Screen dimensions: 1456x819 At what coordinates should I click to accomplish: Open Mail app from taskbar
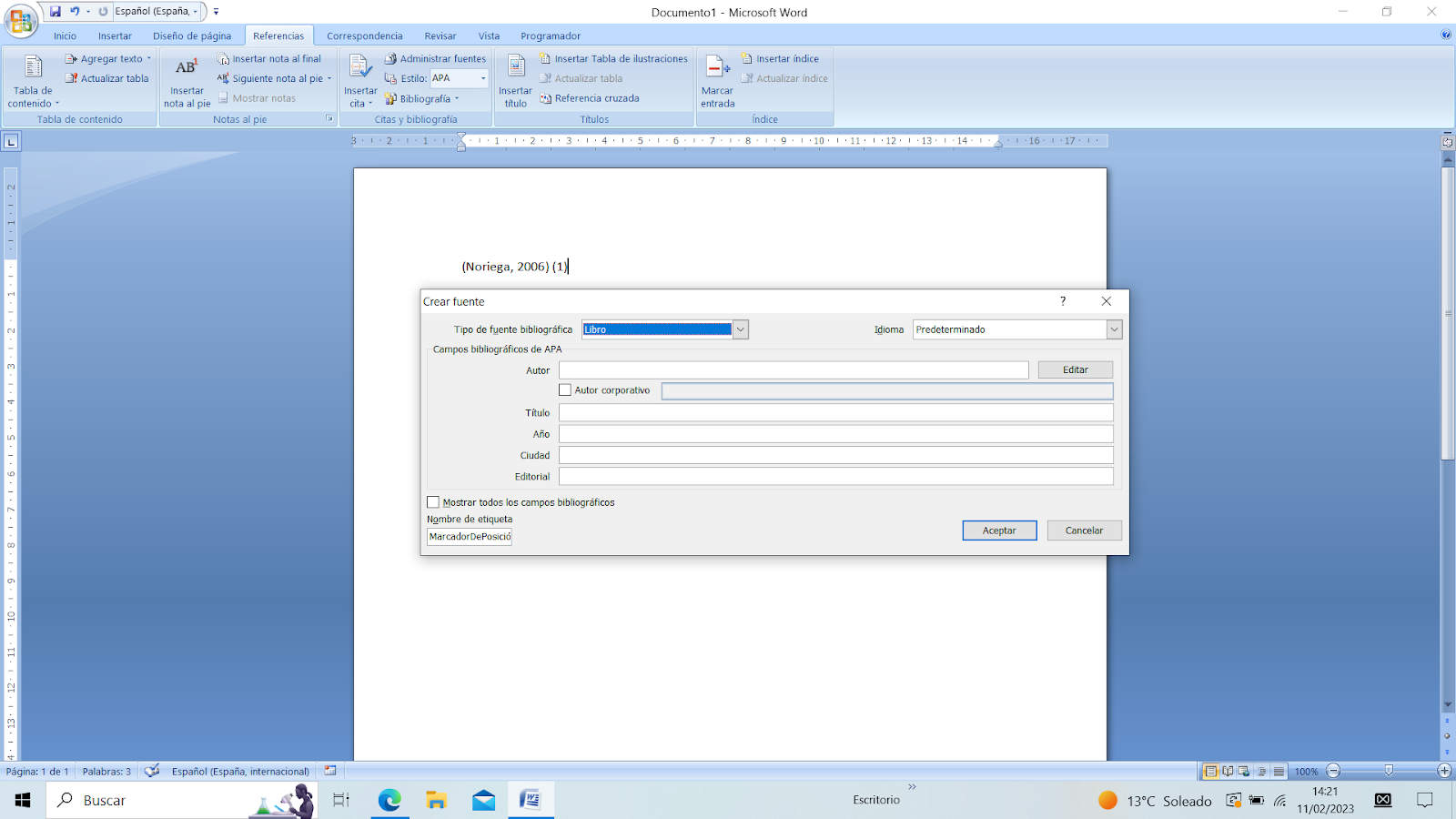tap(484, 800)
